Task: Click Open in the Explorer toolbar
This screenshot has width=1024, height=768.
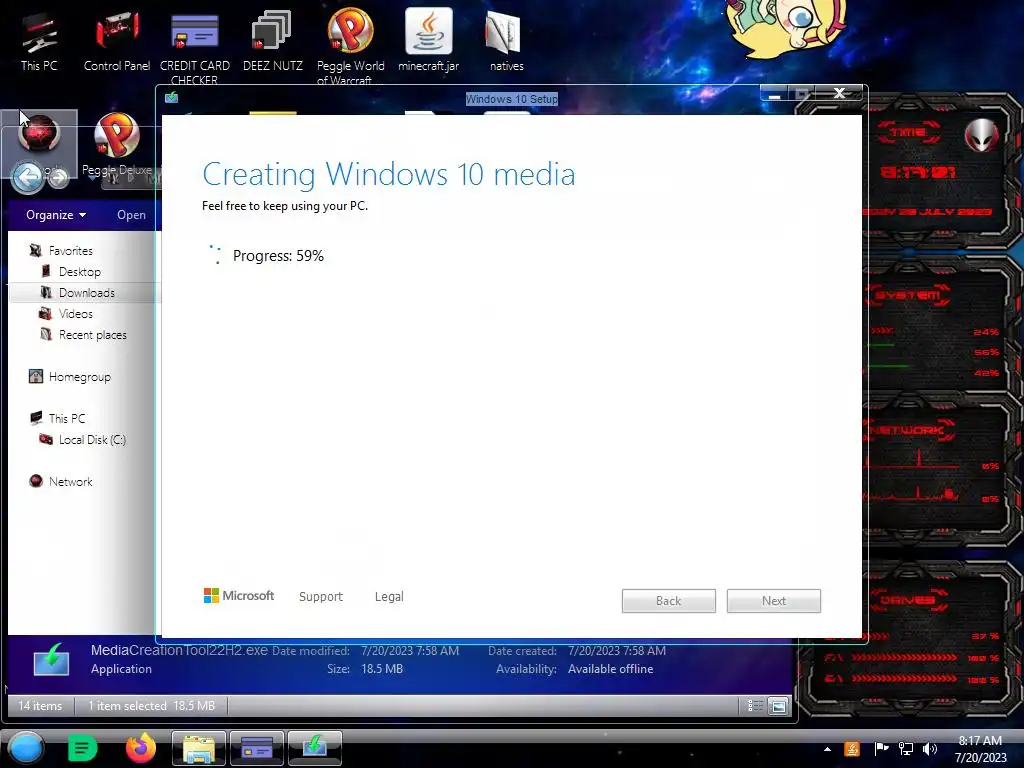Action: point(131,215)
